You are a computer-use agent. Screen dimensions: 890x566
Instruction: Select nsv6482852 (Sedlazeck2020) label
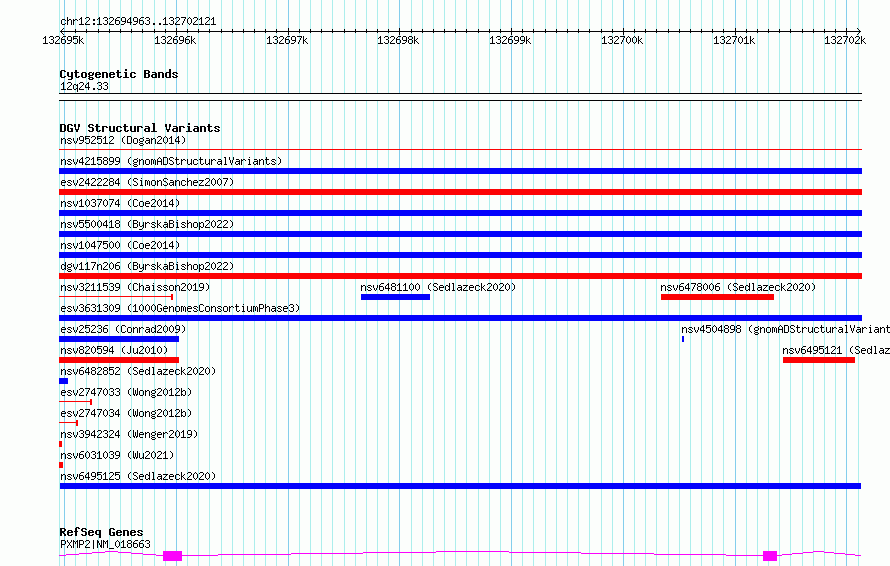click(x=138, y=371)
